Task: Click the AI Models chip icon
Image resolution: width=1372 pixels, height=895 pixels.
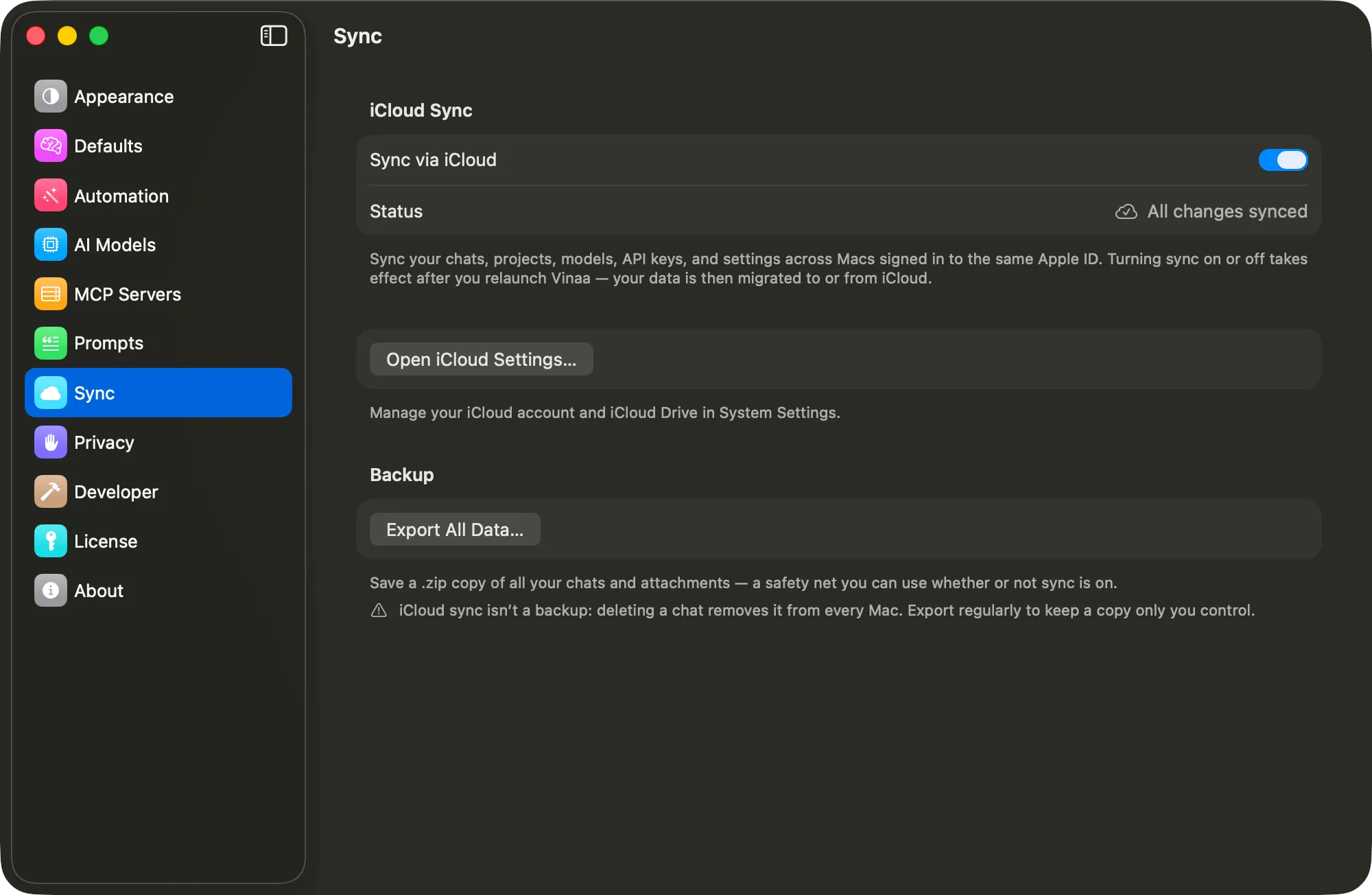Action: 51,244
